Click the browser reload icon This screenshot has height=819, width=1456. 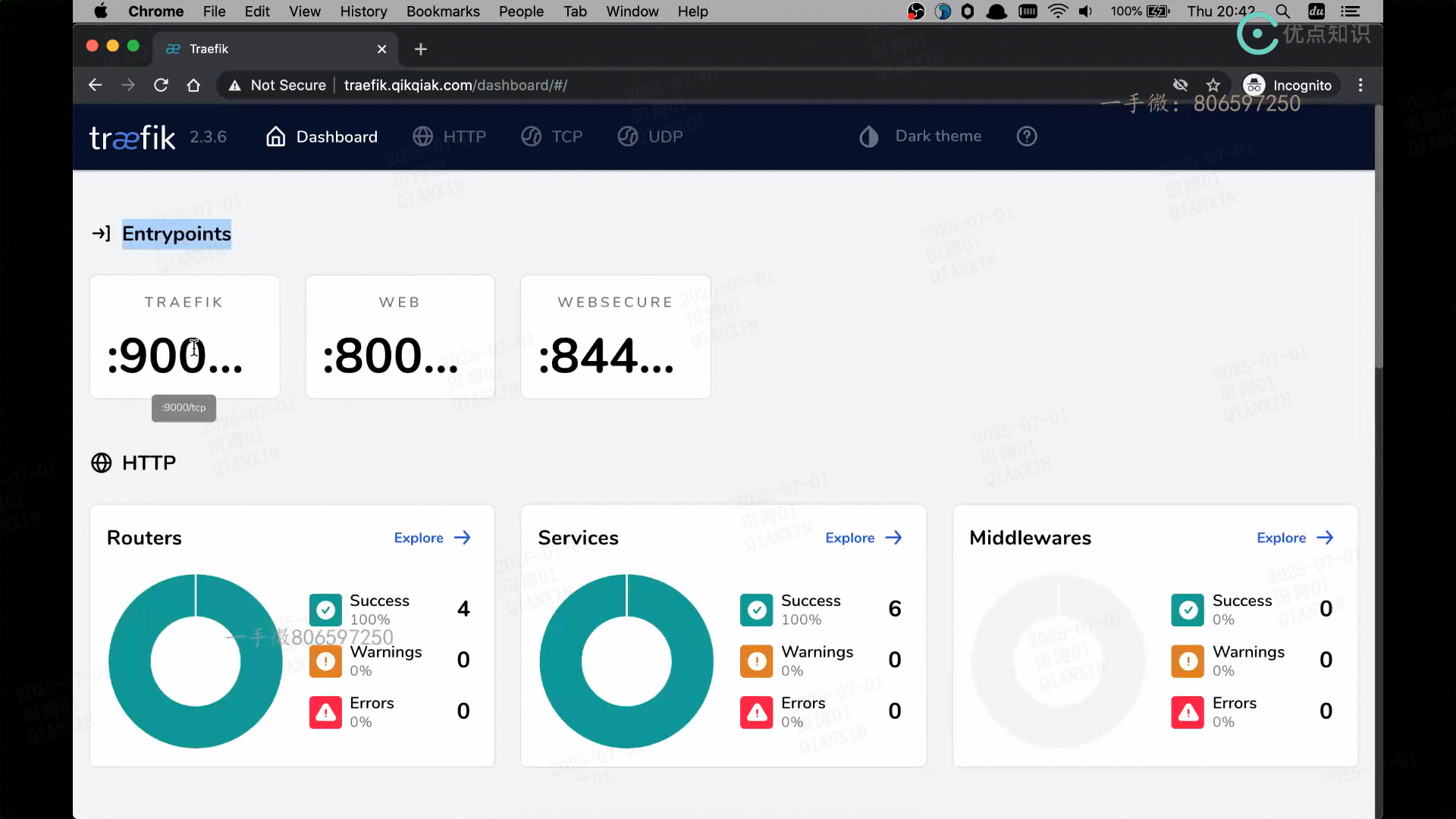(x=161, y=85)
